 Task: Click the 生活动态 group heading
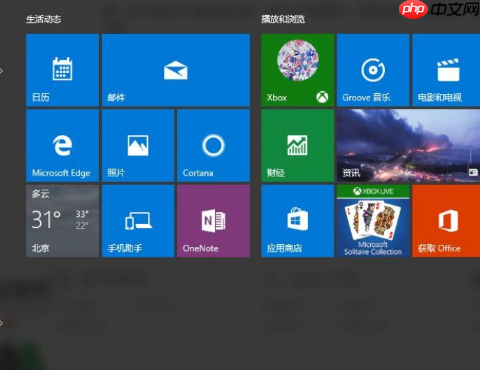pyautogui.click(x=44, y=19)
